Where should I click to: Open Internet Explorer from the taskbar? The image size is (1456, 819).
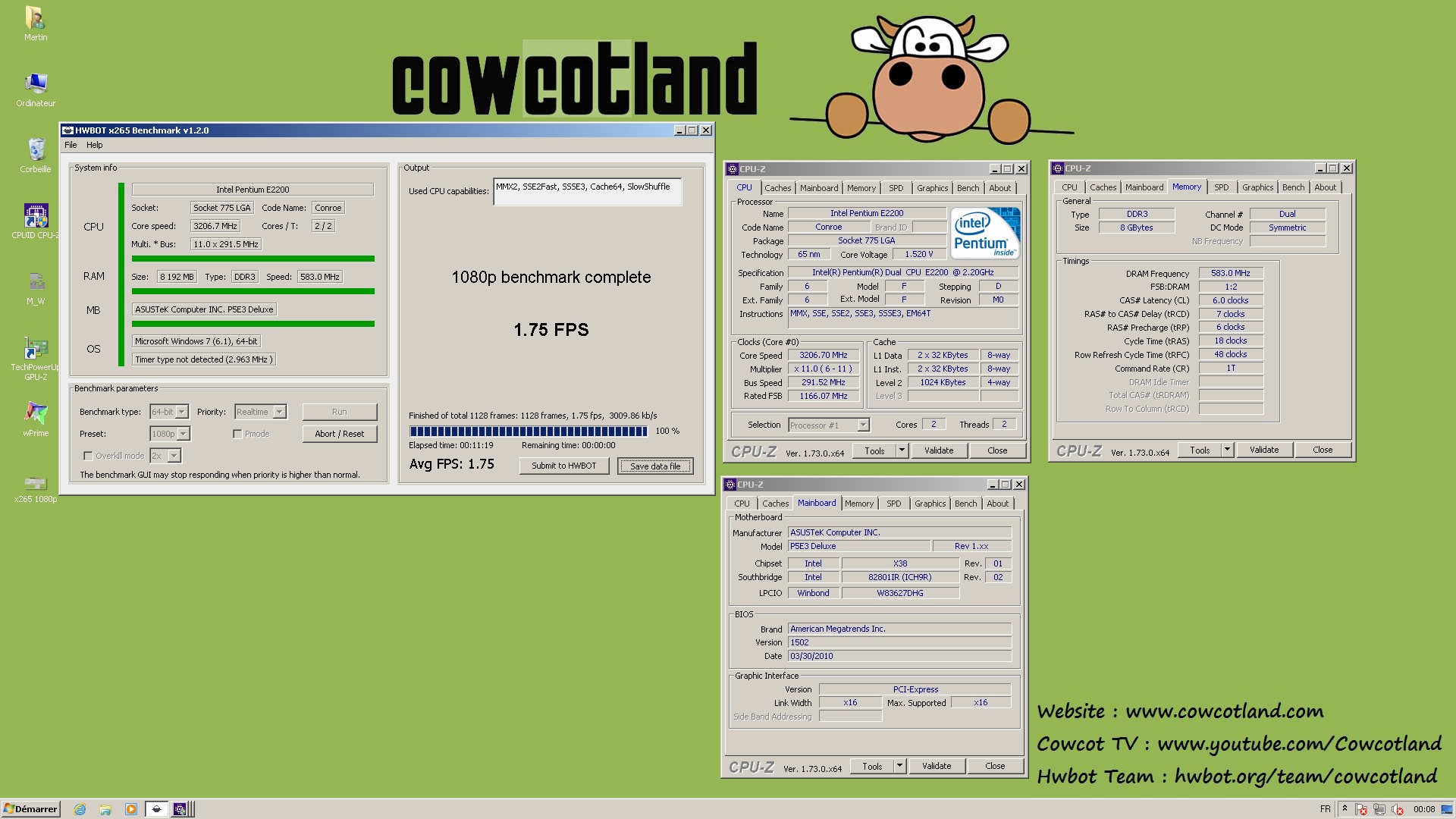coord(80,809)
